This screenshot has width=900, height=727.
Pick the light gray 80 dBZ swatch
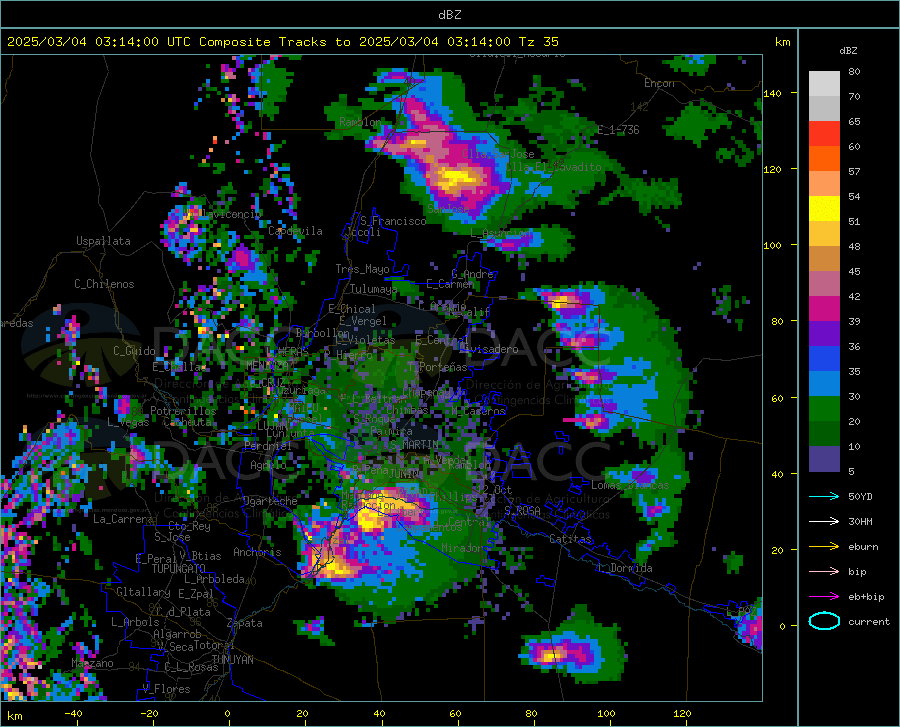(x=824, y=84)
